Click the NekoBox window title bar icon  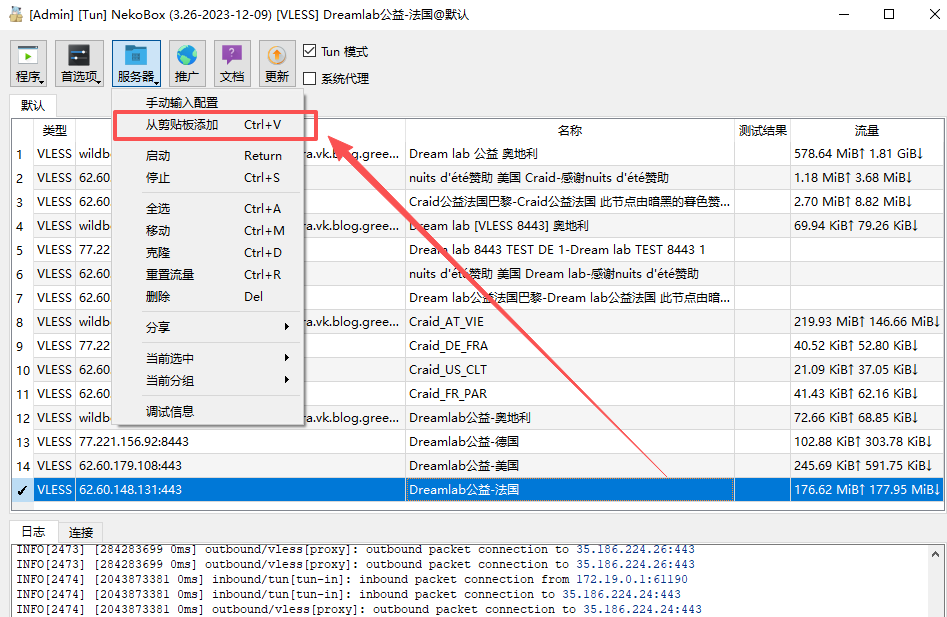click(14, 14)
